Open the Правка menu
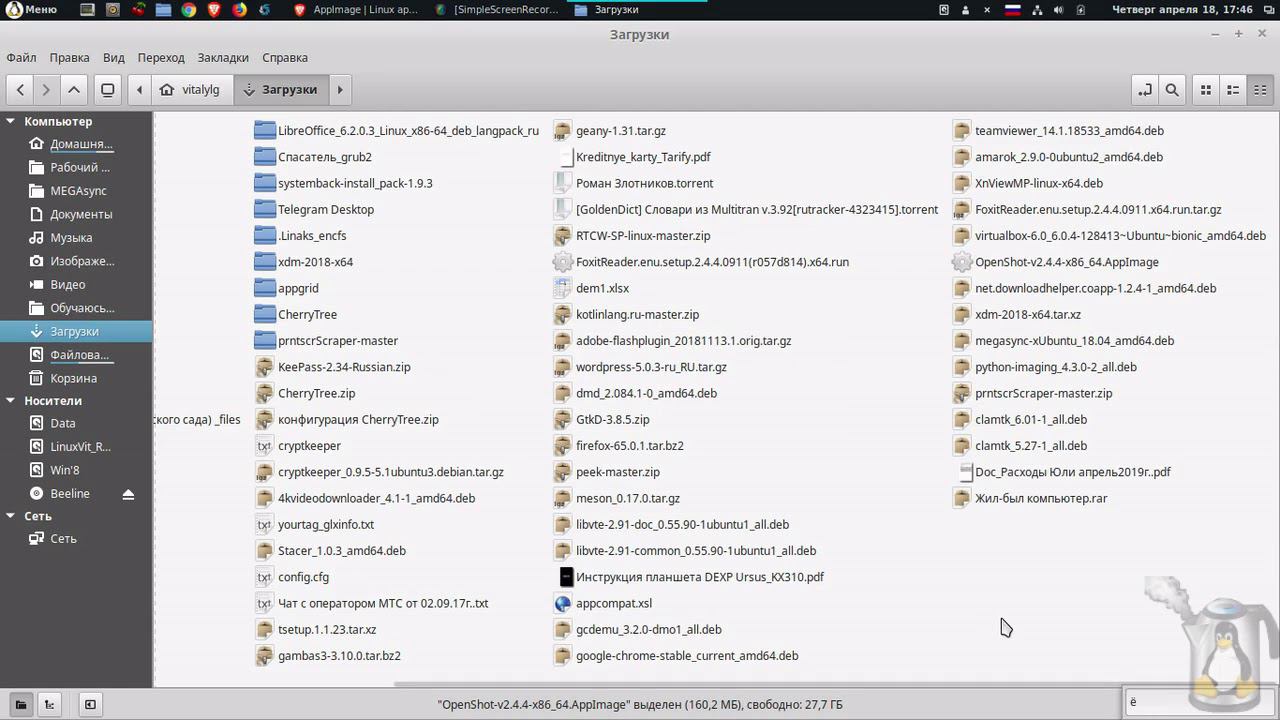 (x=70, y=57)
